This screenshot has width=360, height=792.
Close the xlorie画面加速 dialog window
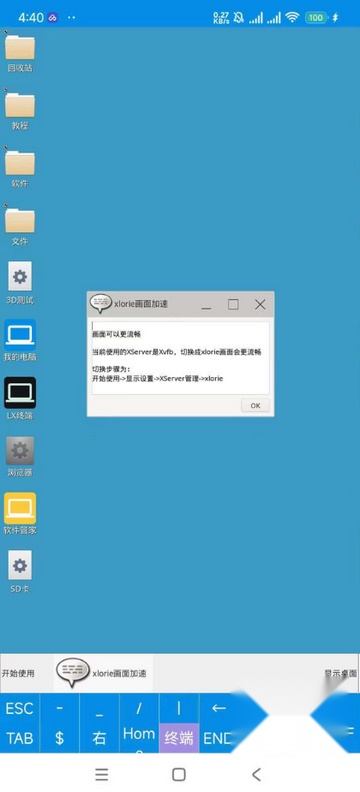point(260,304)
